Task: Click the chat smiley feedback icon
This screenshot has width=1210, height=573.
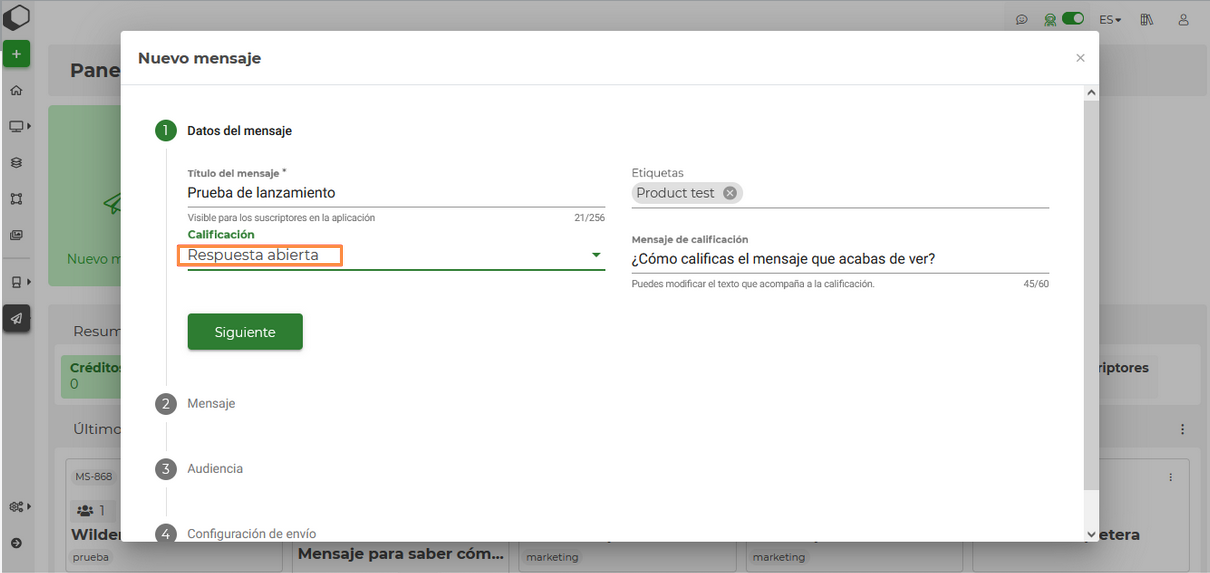Action: pos(1021,20)
